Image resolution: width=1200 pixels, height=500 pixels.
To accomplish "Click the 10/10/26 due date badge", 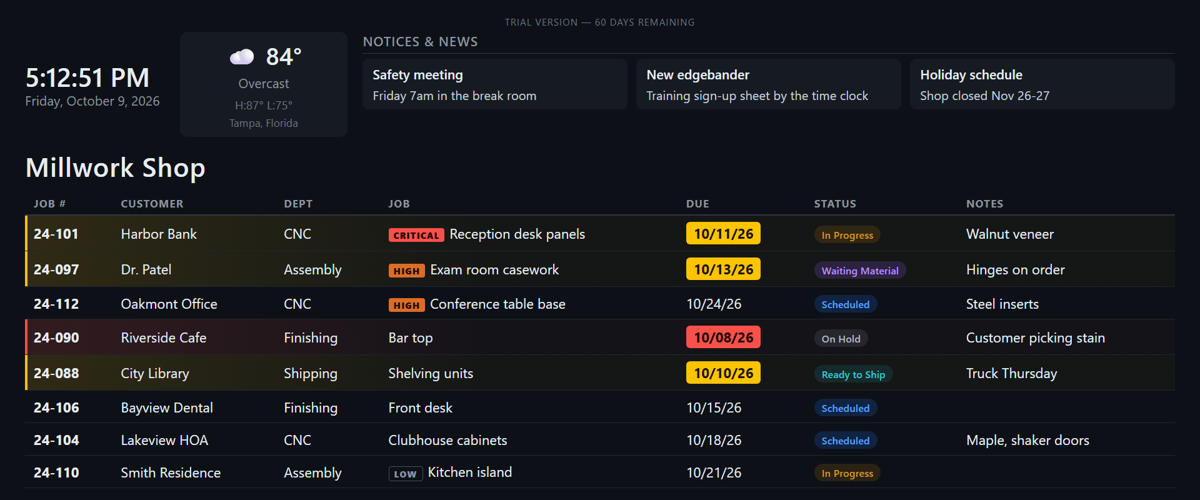I will (x=723, y=373).
